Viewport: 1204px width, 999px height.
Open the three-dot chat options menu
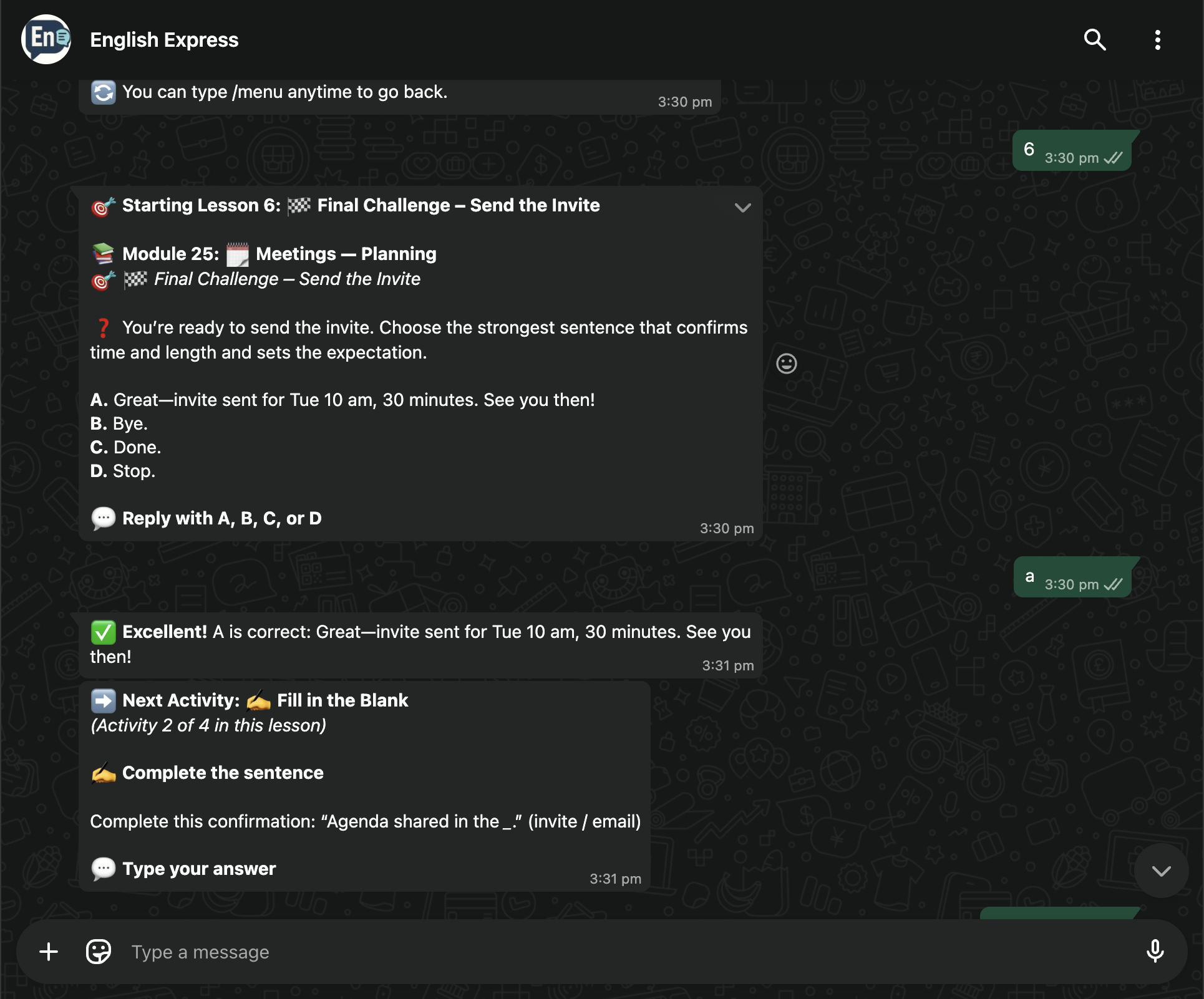click(x=1157, y=40)
